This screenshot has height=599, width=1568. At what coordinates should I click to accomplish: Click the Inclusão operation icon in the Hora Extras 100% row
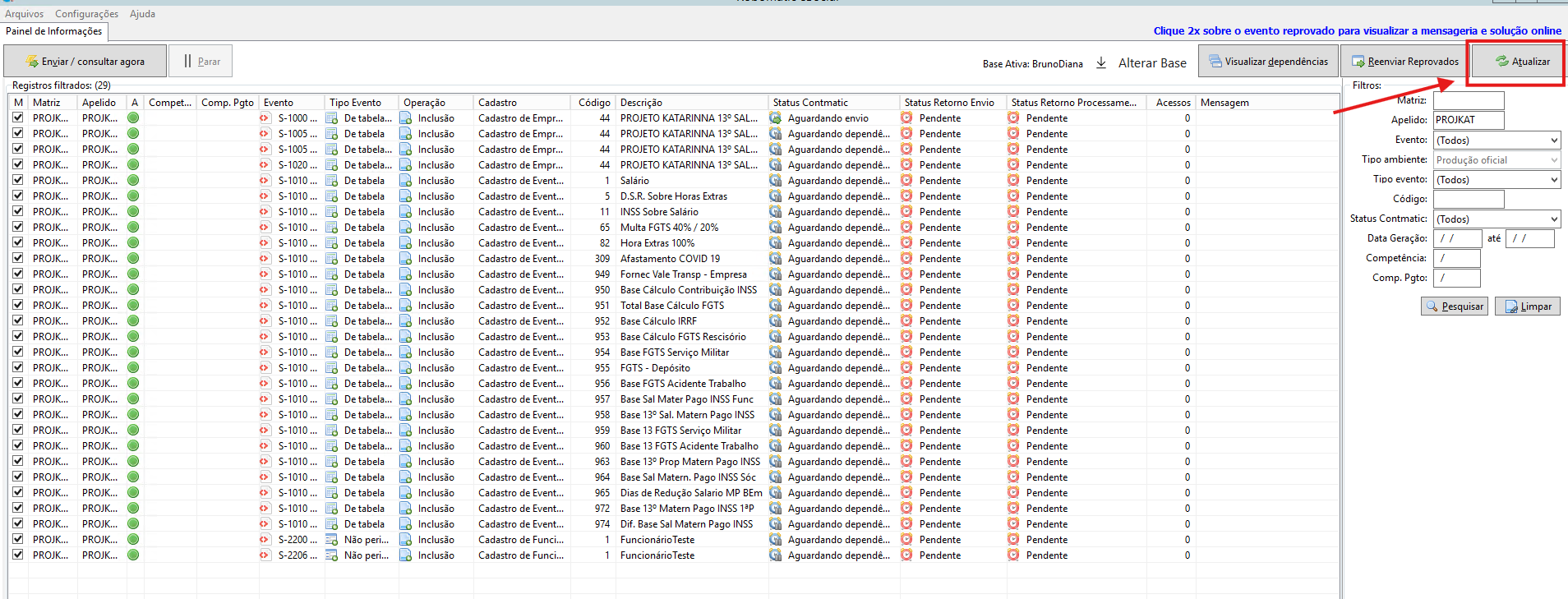tap(406, 243)
